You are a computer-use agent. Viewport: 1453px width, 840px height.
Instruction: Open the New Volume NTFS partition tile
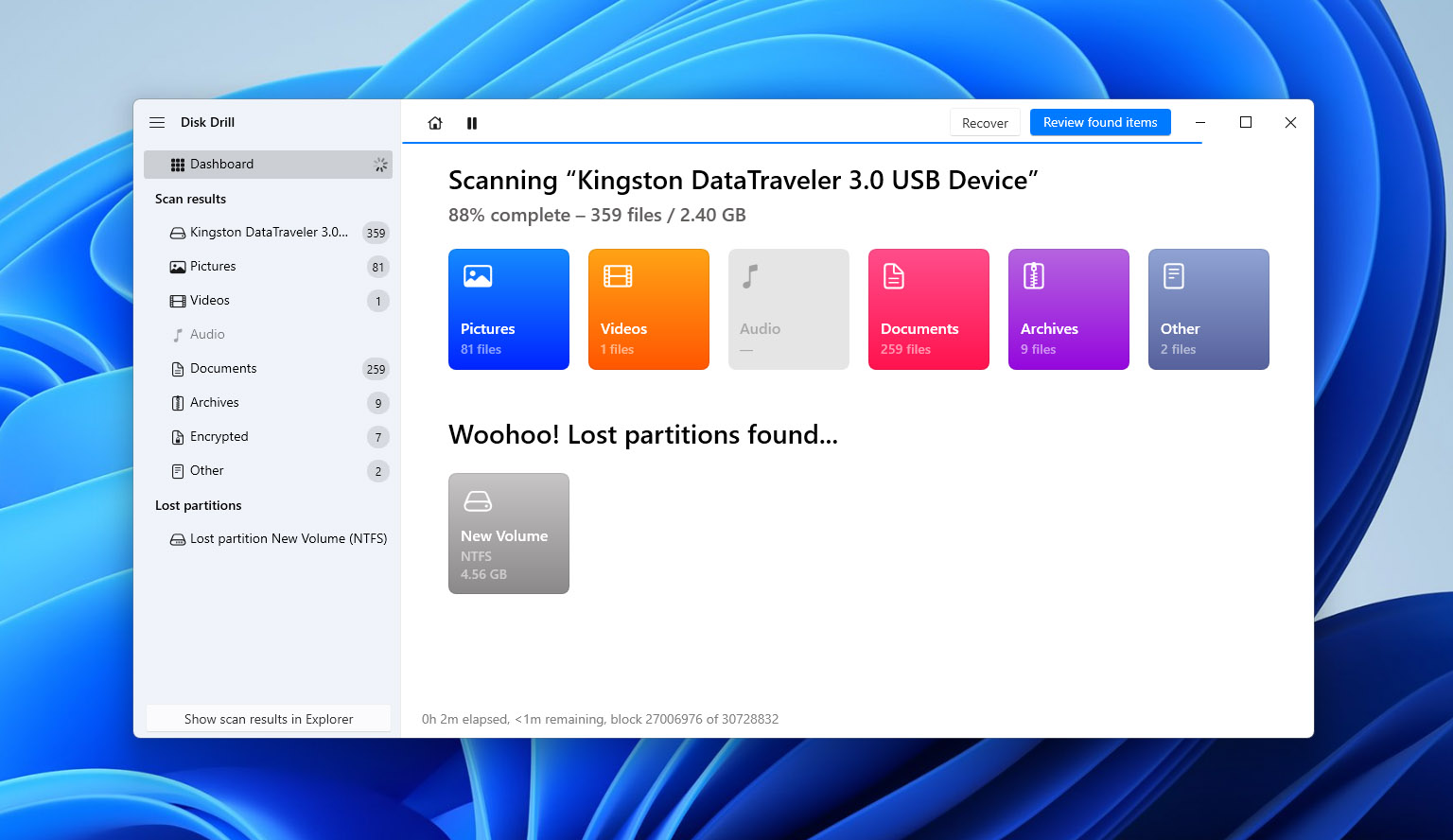pos(509,534)
